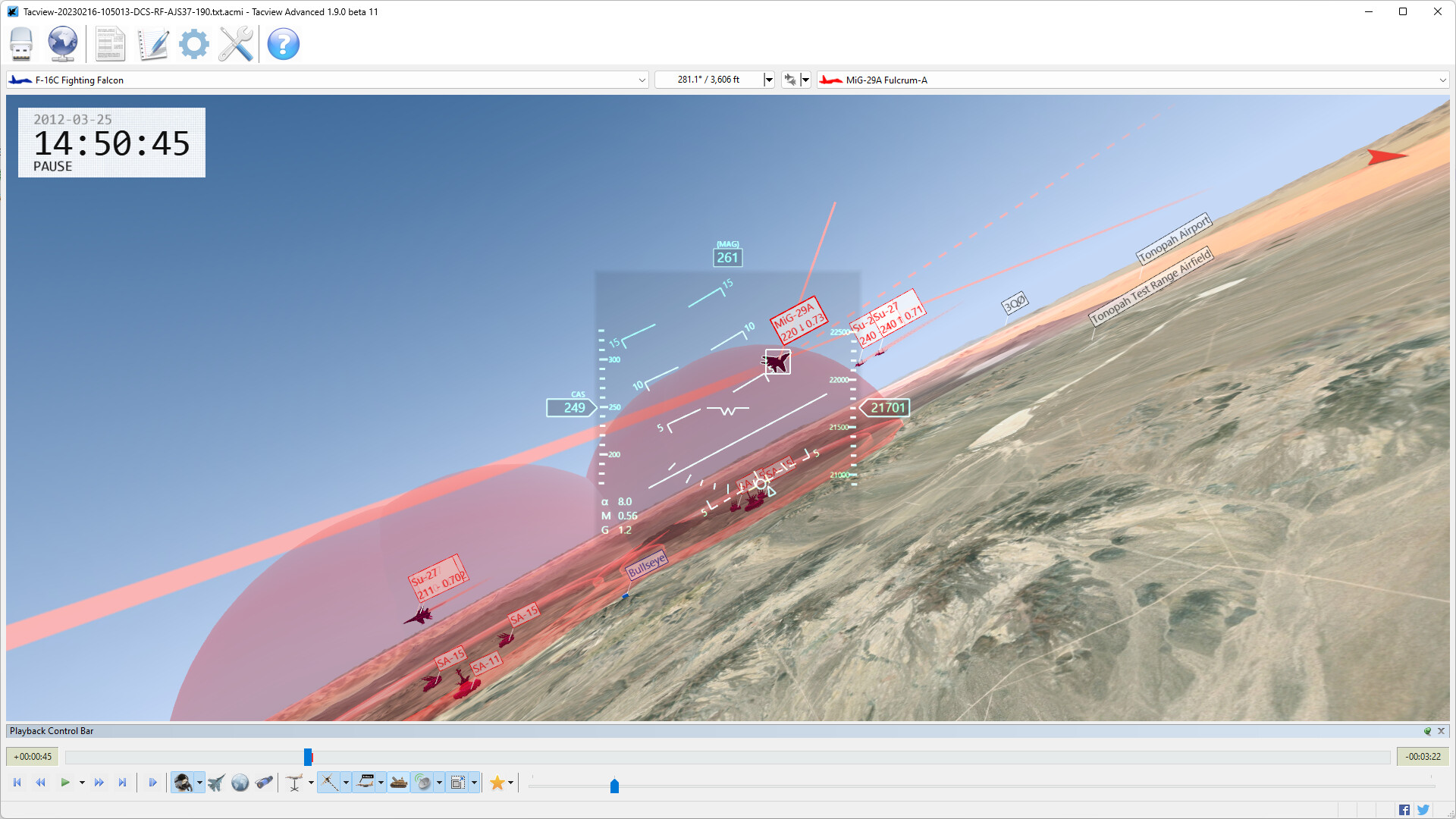
Task: Open a flight recording file
Action: tap(21, 44)
